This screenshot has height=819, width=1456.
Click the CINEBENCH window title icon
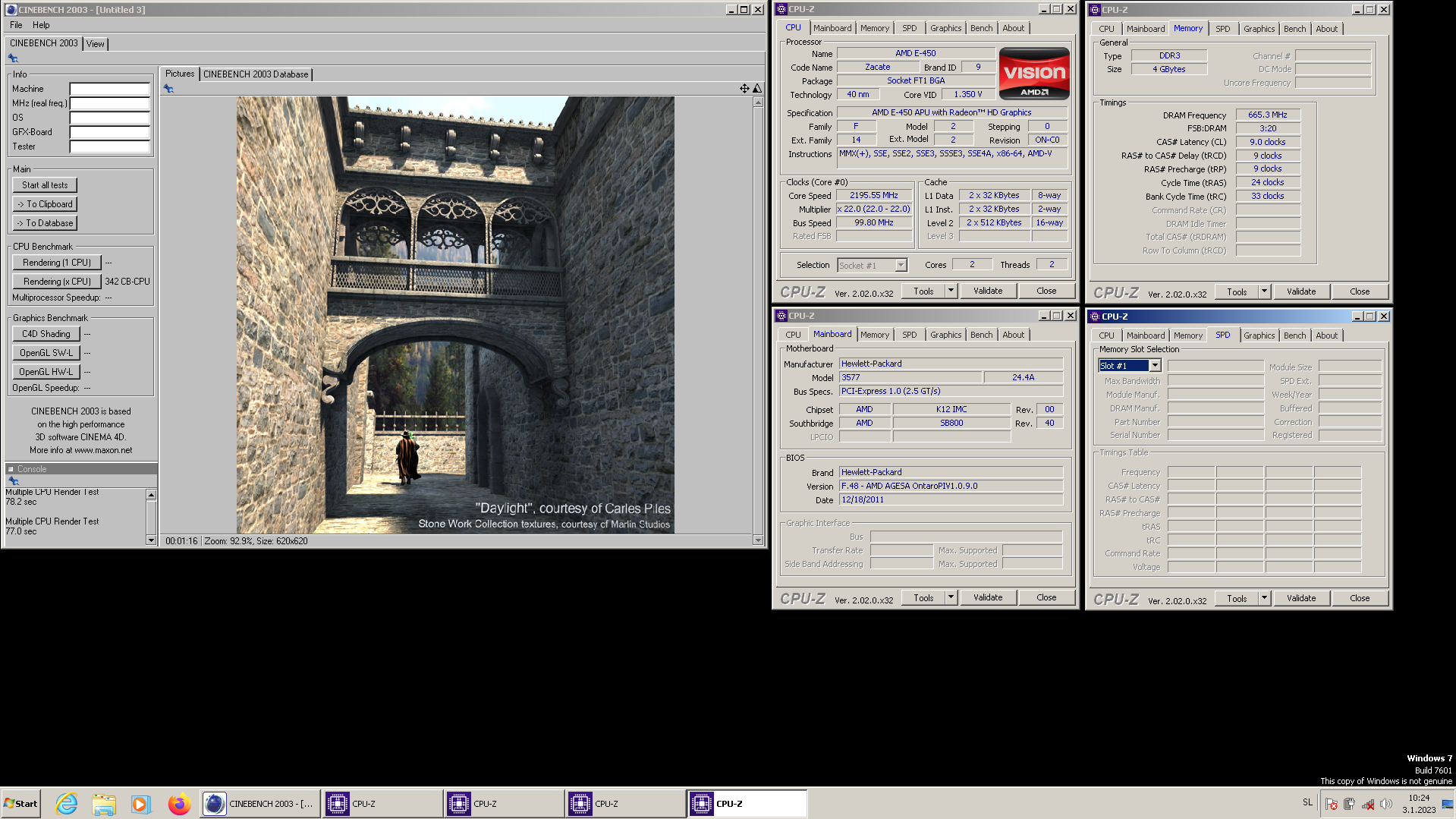pyautogui.click(x=11, y=10)
